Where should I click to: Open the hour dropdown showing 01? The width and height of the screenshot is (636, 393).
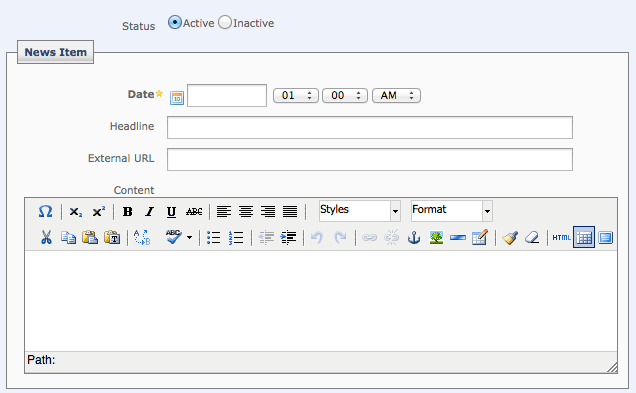tap(296, 95)
